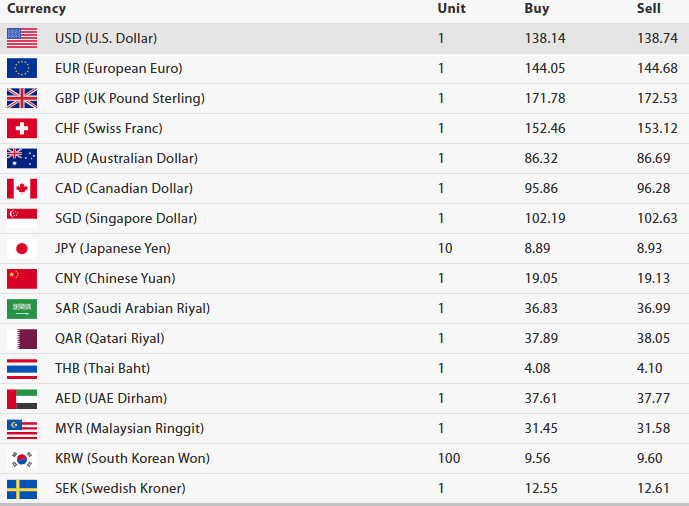The width and height of the screenshot is (689, 506).
Task: Click the CNY (Chinese Yuan) label
Action: [115, 278]
